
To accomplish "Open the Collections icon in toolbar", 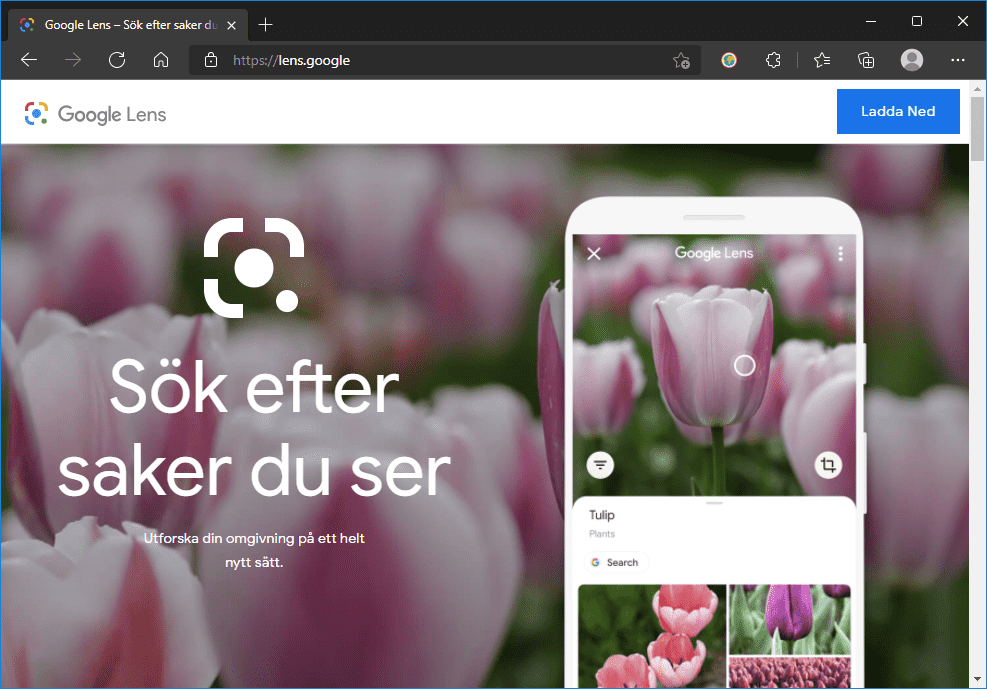I will click(x=867, y=60).
